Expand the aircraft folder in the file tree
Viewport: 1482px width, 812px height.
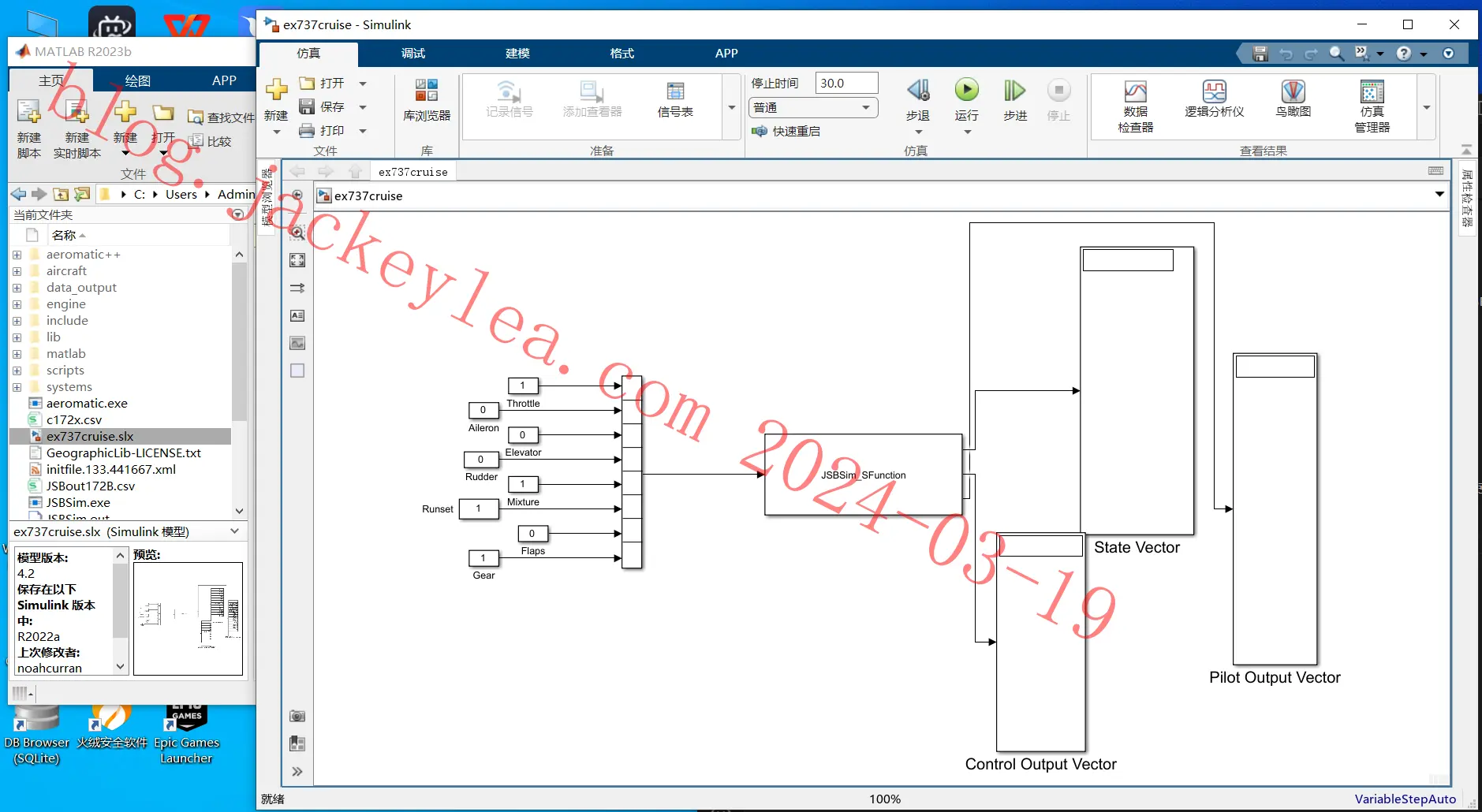coord(17,271)
